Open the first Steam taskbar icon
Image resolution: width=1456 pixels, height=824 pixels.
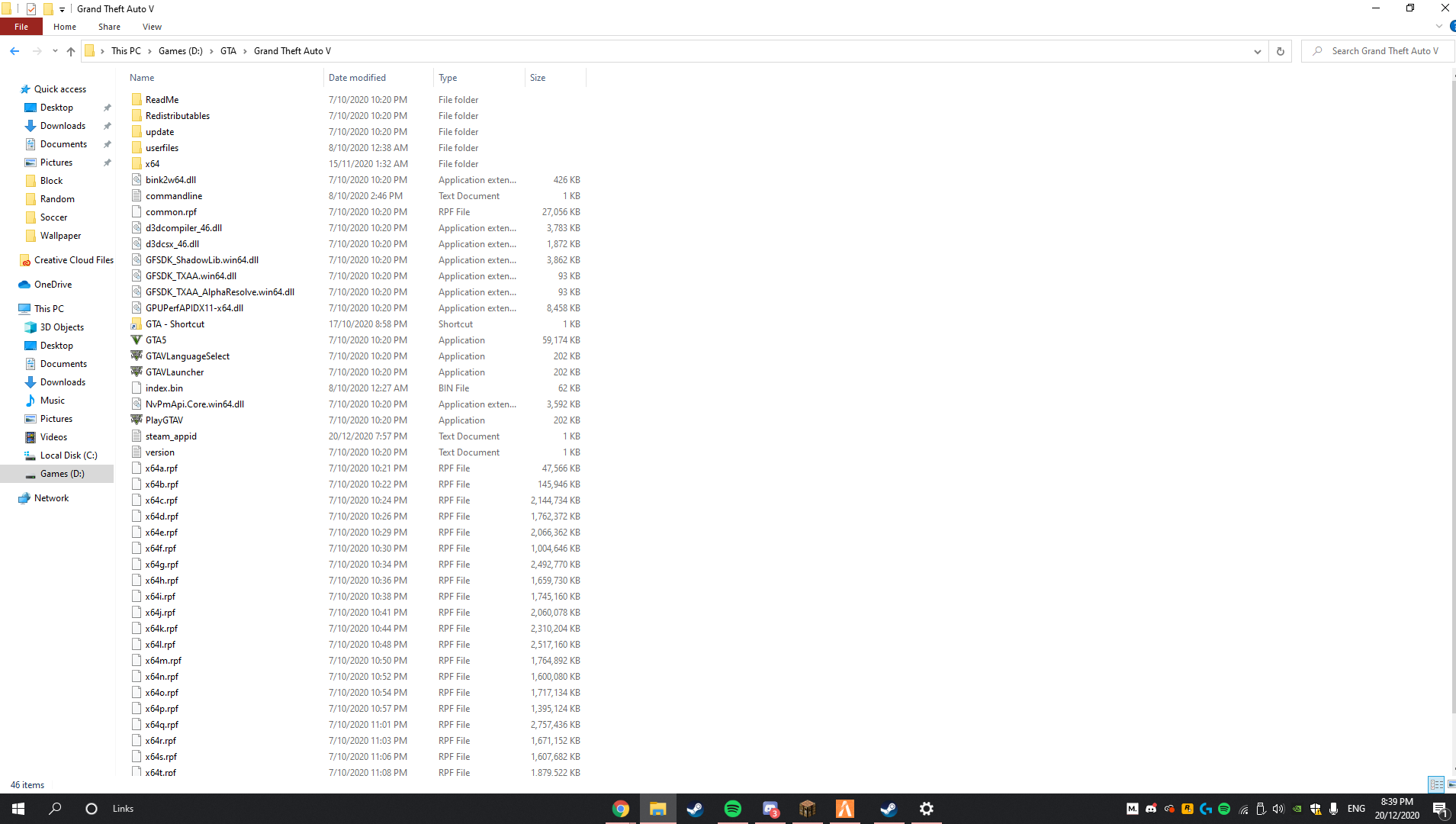695,809
